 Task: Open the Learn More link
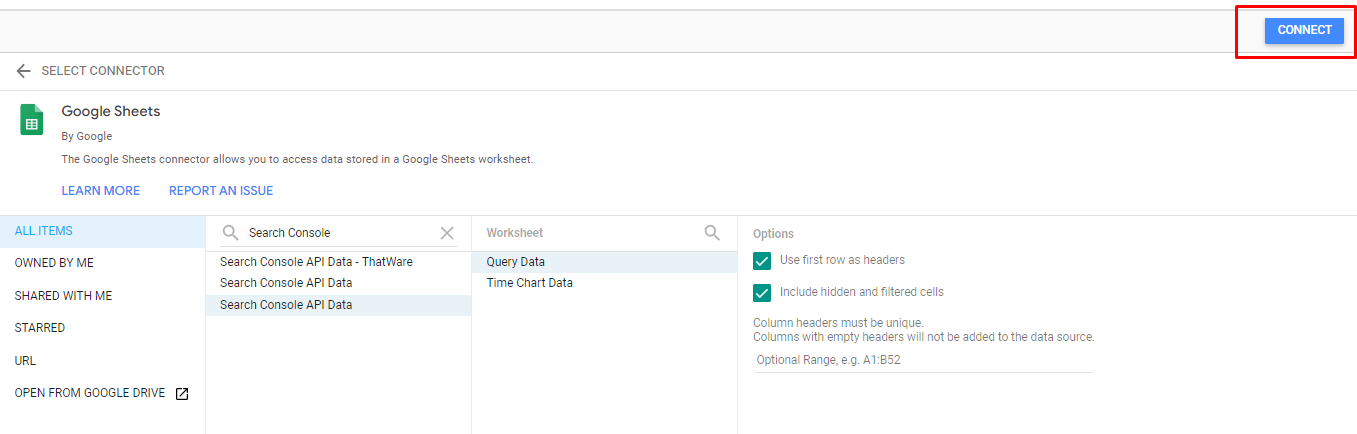101,191
